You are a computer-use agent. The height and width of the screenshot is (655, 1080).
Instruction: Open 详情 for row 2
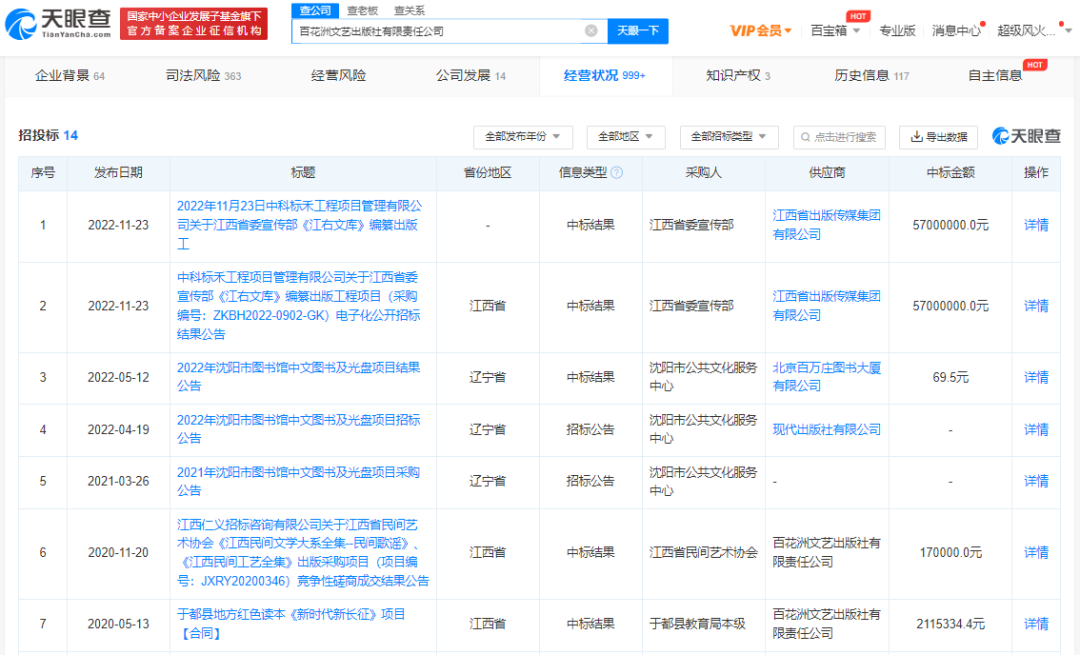tap(1036, 306)
